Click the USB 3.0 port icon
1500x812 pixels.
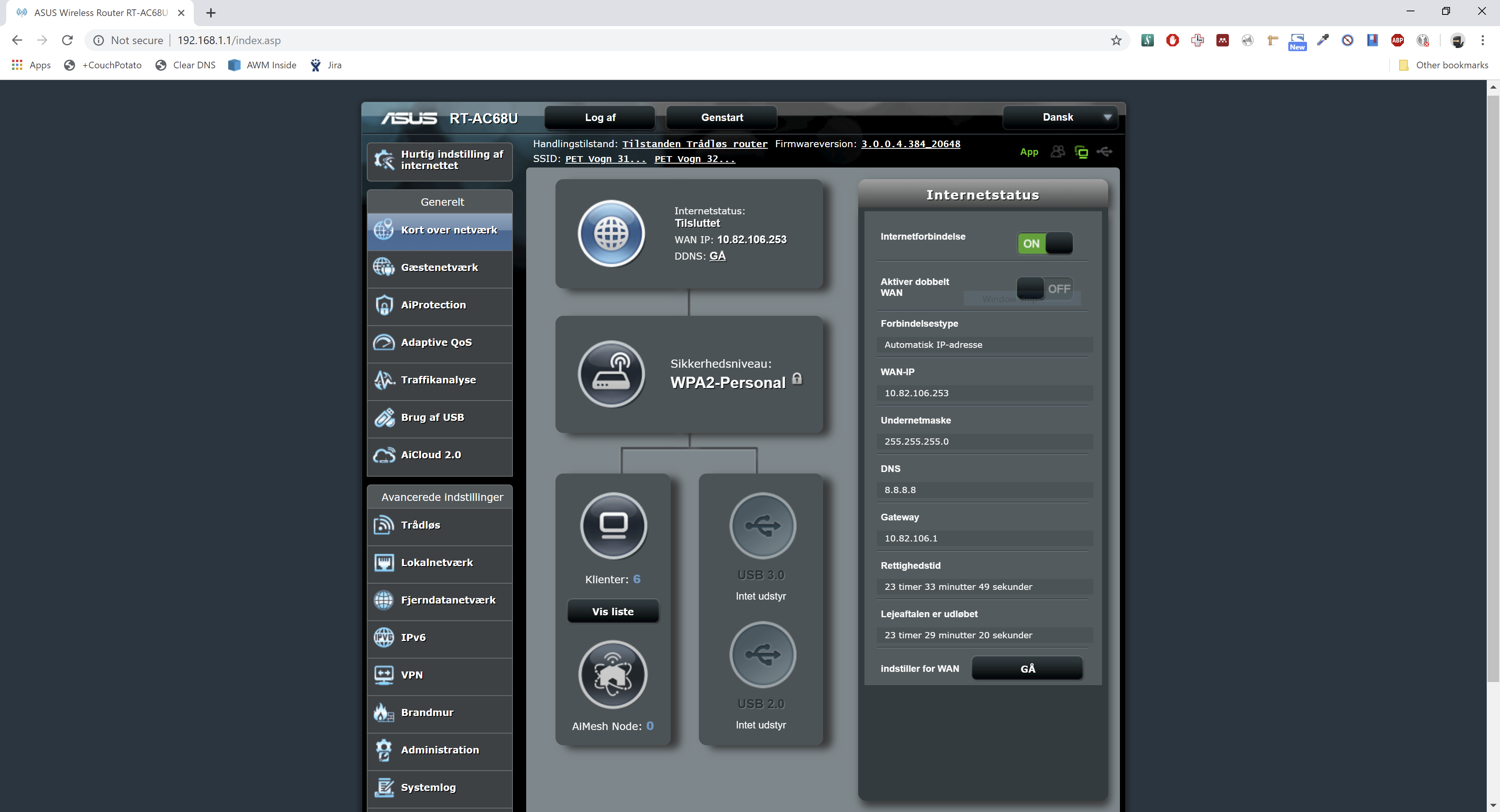click(762, 525)
